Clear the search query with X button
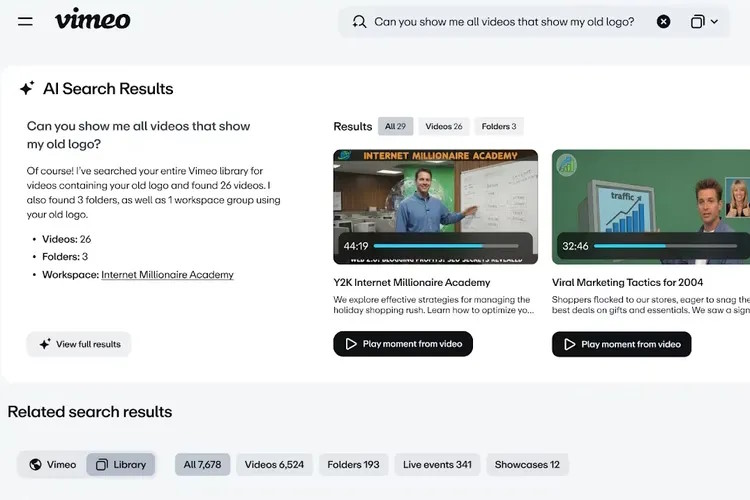 [663, 22]
